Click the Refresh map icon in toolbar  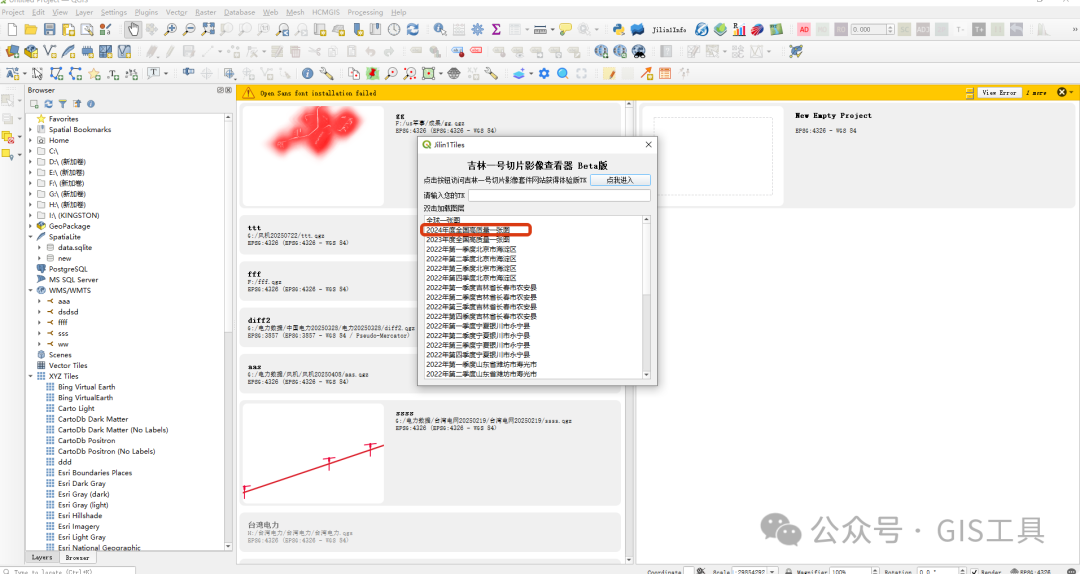click(413, 30)
